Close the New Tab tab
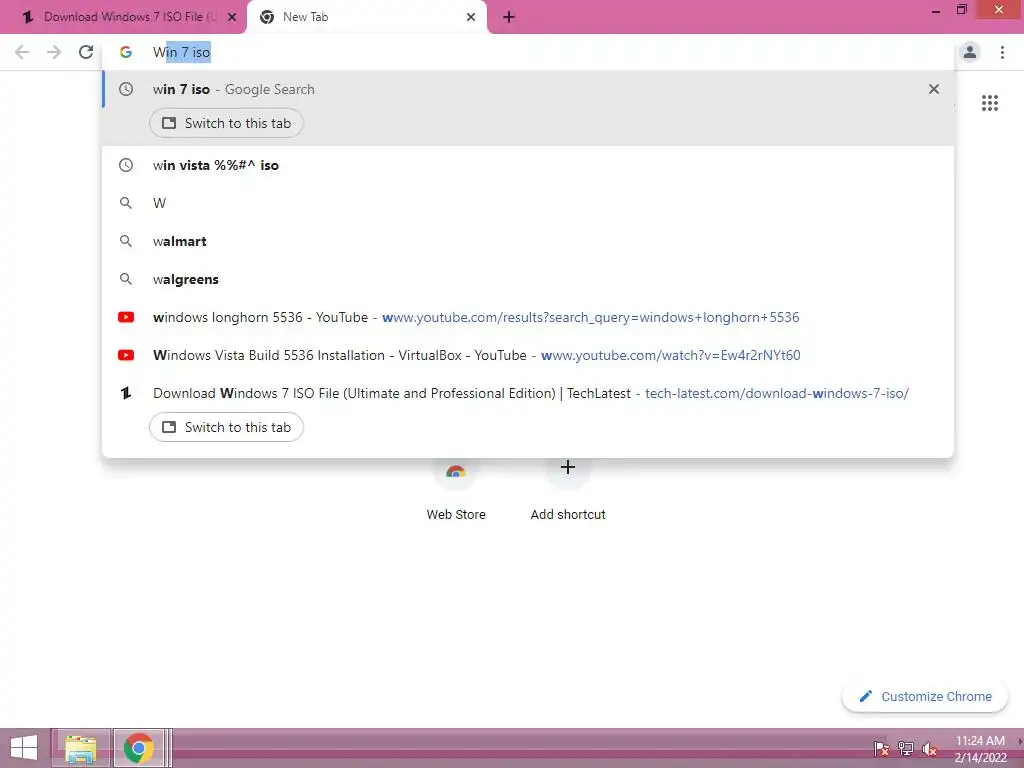Viewport: 1024px width, 768px height. (471, 17)
